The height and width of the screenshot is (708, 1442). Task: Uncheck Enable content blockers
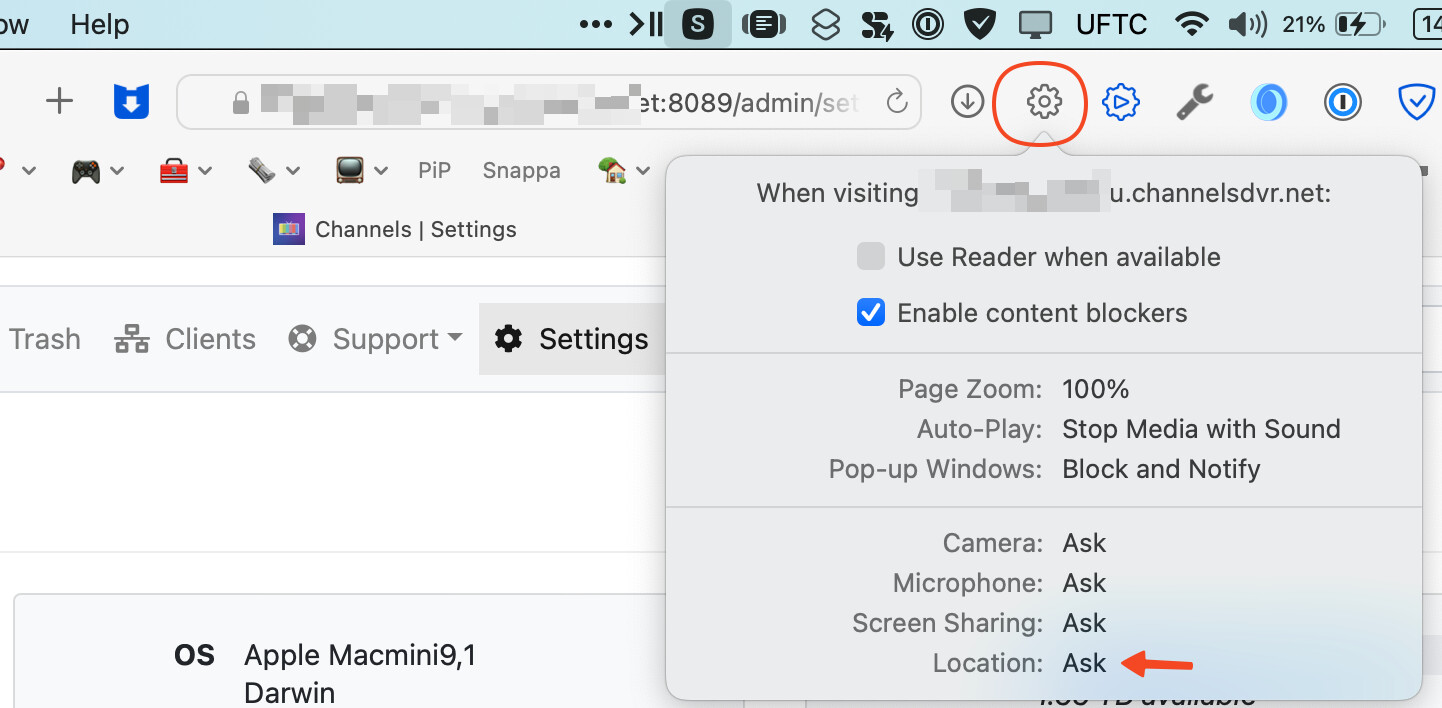tap(871, 313)
